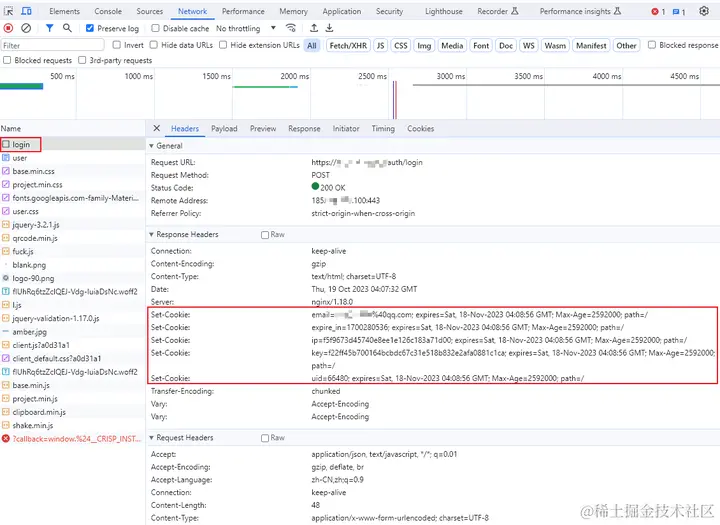This screenshot has width=720, height=525.
Task: Click the Filter text input
Action: pos(52,45)
